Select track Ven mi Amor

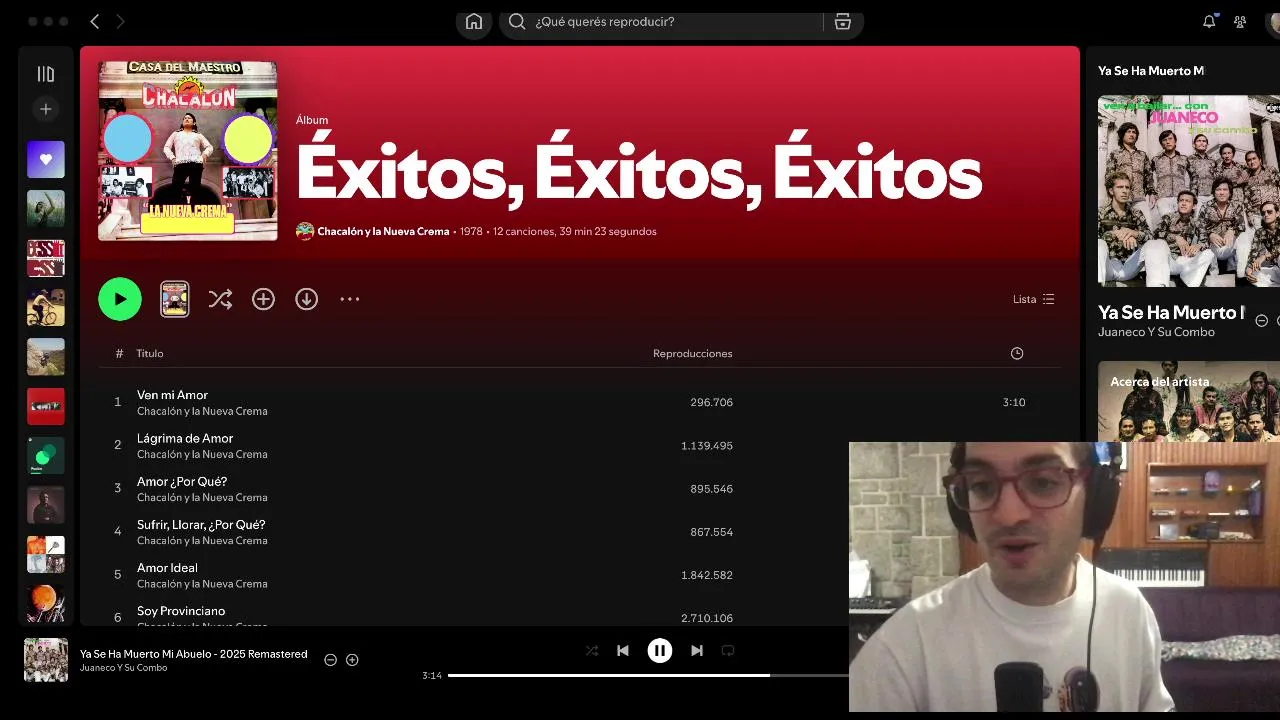(x=172, y=395)
